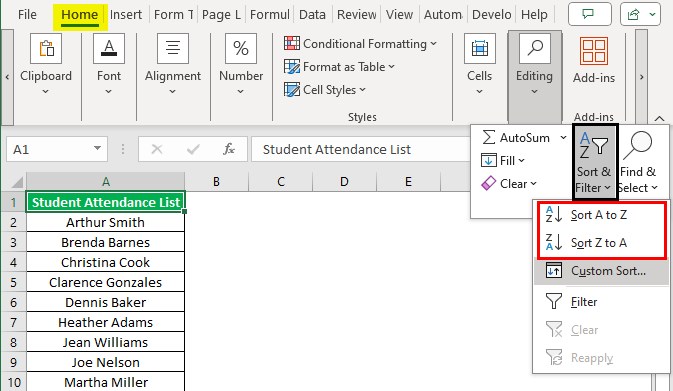
Task: Select cell Christina Cook
Action: pyautogui.click(x=106, y=262)
